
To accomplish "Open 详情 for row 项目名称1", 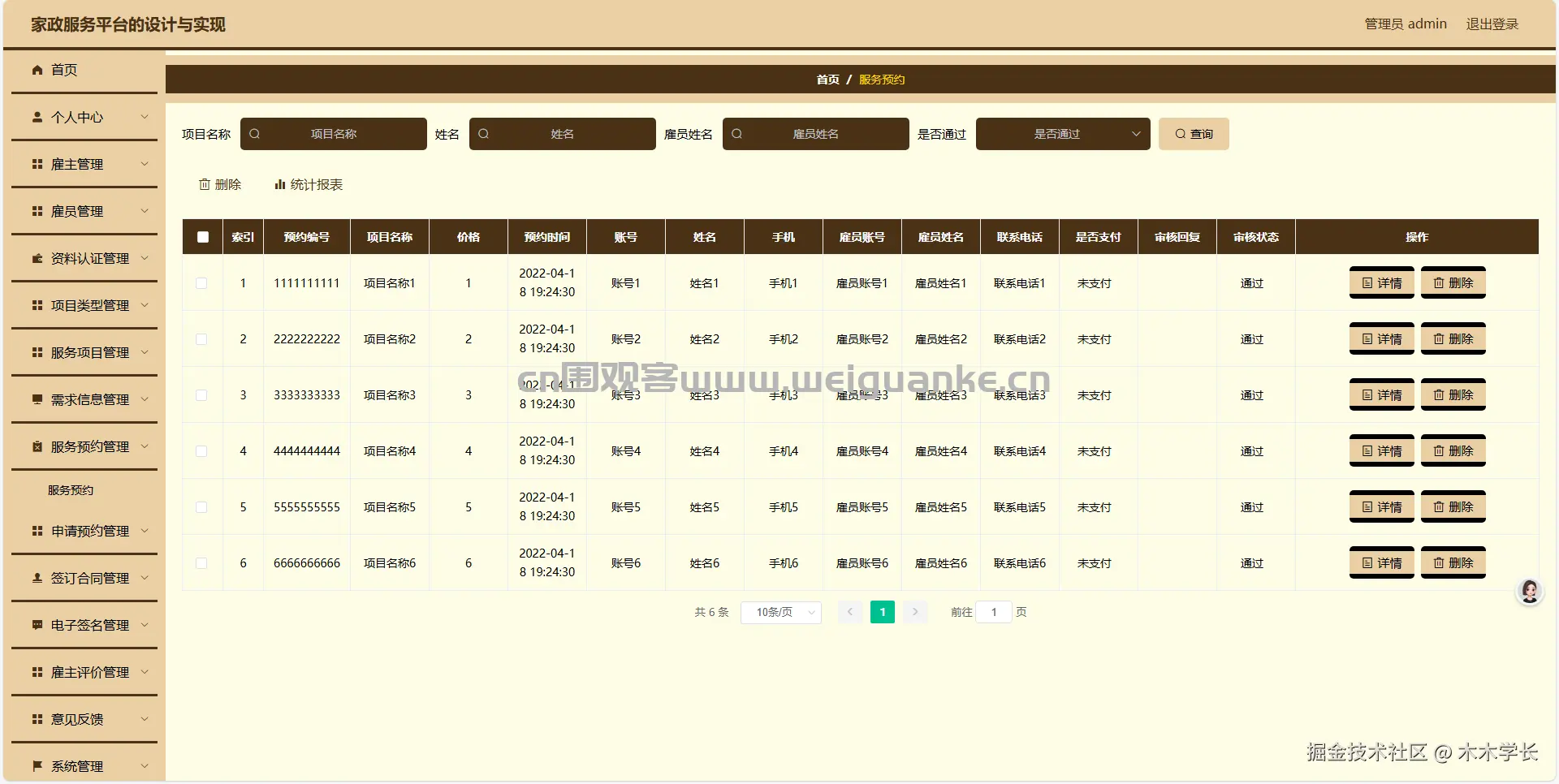I will [1382, 283].
